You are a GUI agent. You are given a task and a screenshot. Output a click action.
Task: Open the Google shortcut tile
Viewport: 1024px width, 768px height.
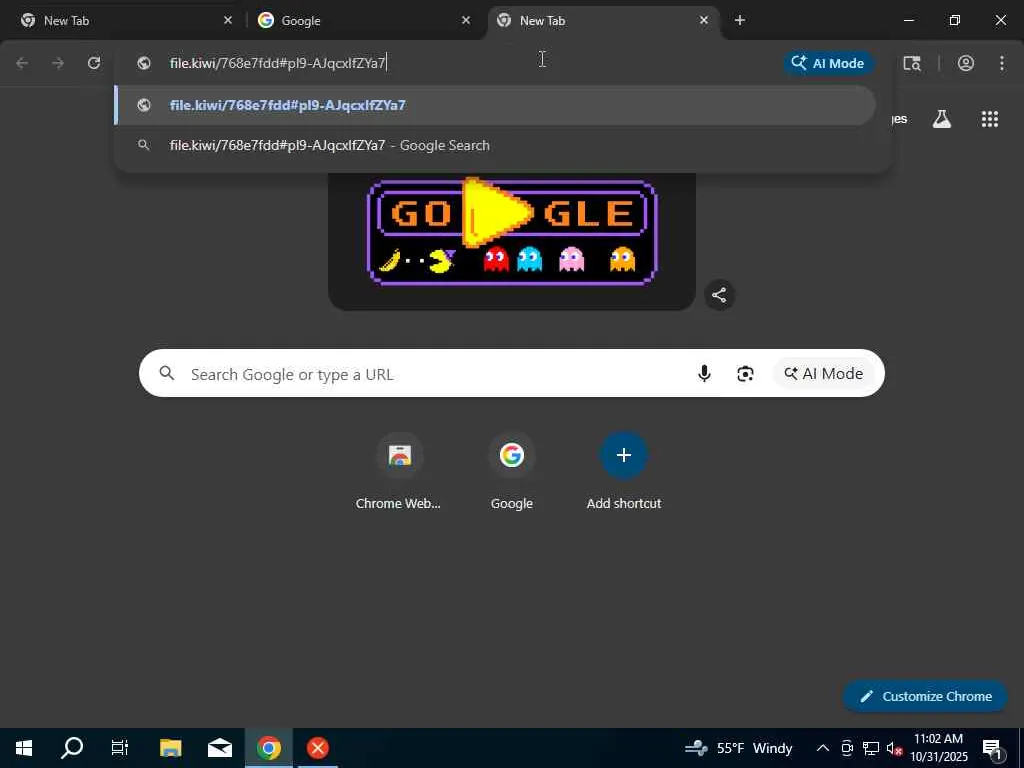[x=511, y=472]
